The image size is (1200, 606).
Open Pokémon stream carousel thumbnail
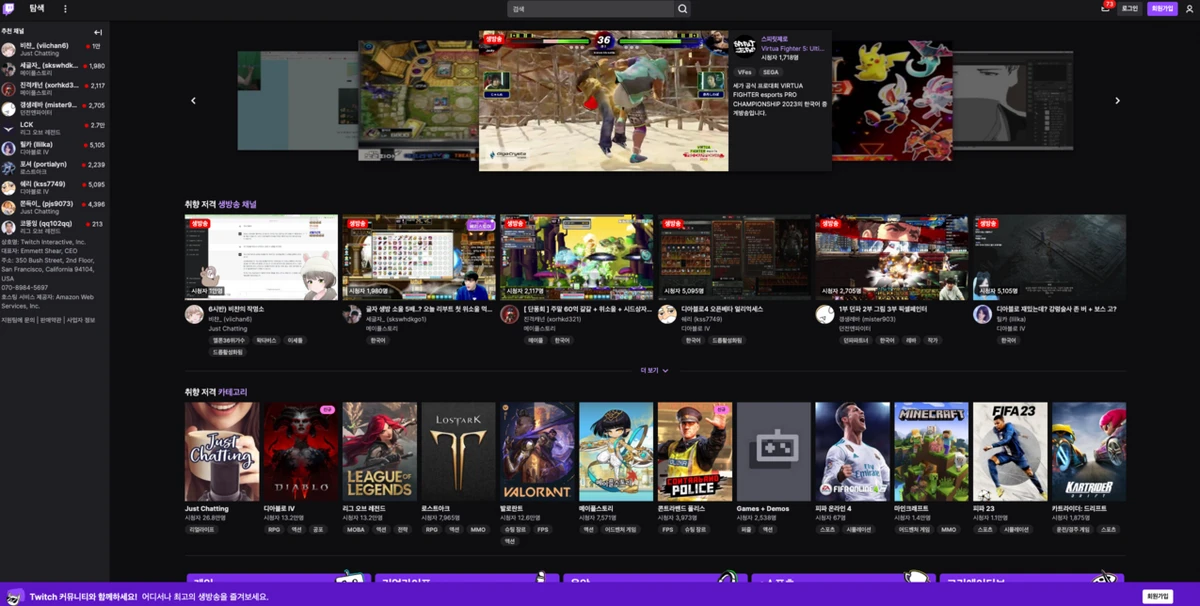[892, 100]
